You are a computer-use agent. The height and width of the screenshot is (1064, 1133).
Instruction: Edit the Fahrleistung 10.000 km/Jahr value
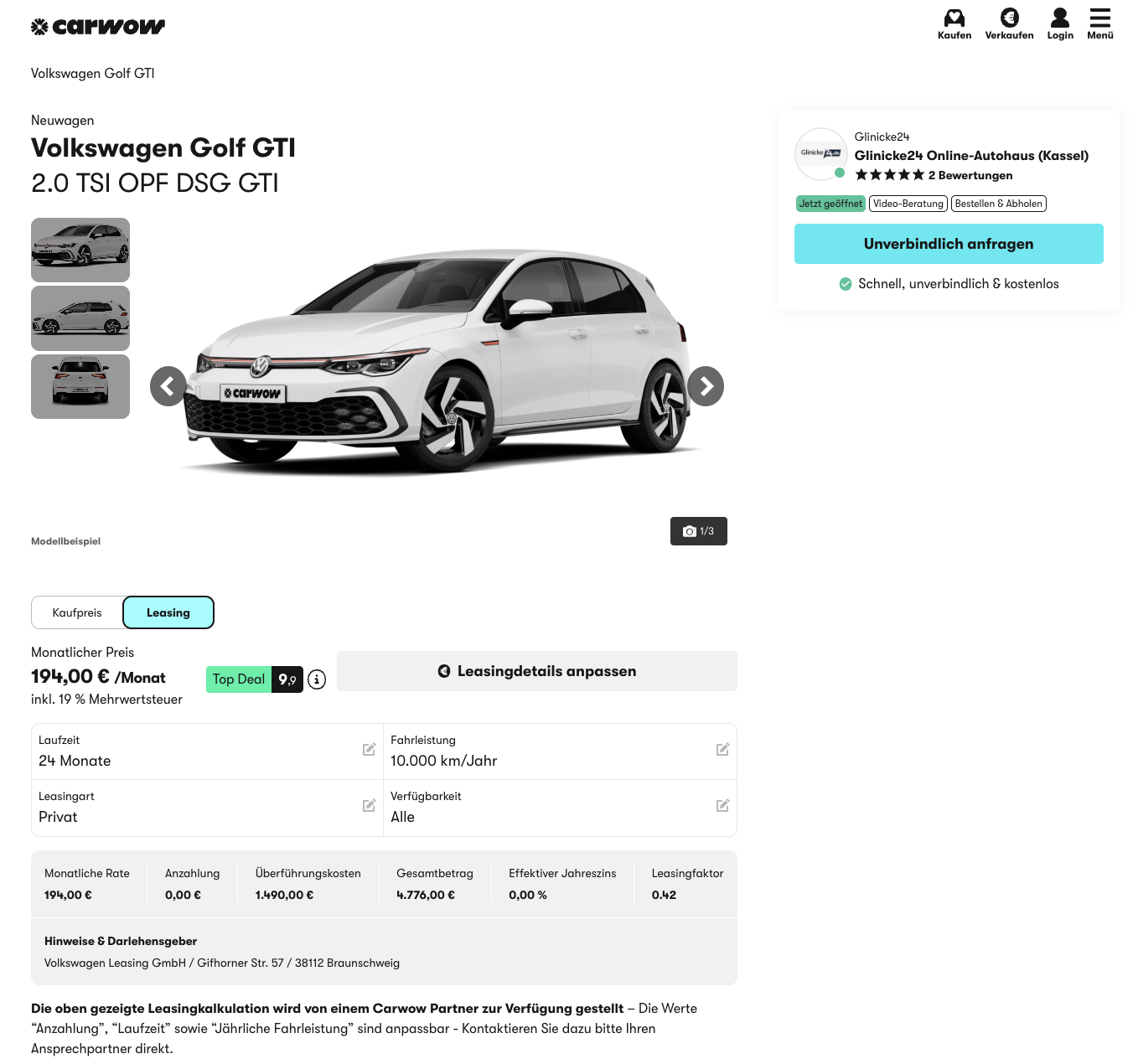point(722,750)
